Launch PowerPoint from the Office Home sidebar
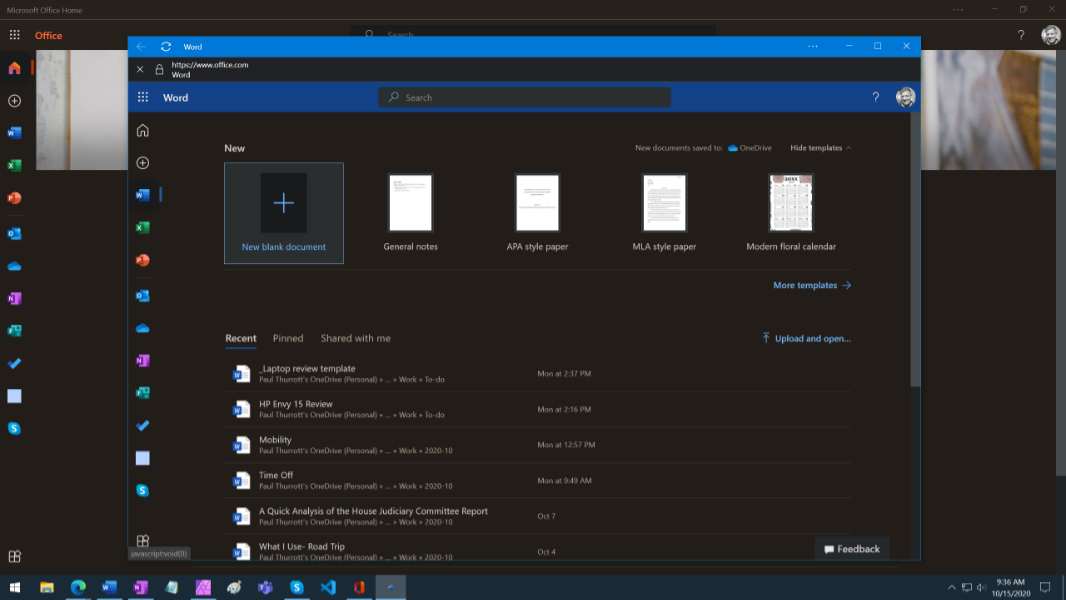This screenshot has width=1066, height=600. [x=14, y=198]
